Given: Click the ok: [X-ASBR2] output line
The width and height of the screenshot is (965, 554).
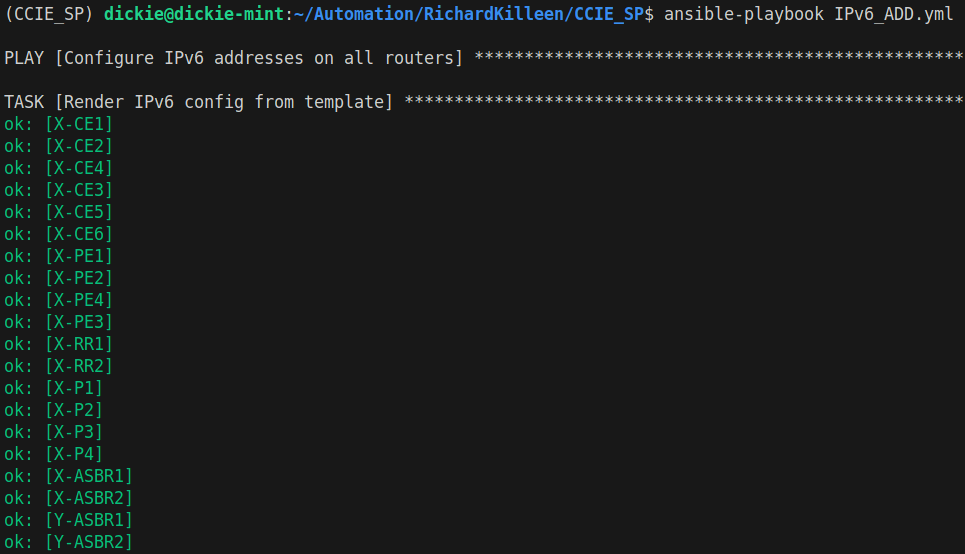Looking at the screenshot, I should pyautogui.click(x=68, y=498).
